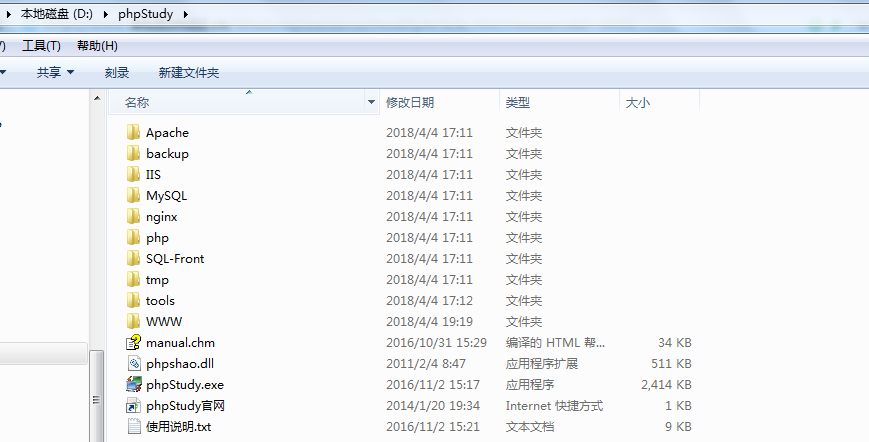869x442 pixels.
Task: Select the file name manual.chm
Action: click(181, 343)
